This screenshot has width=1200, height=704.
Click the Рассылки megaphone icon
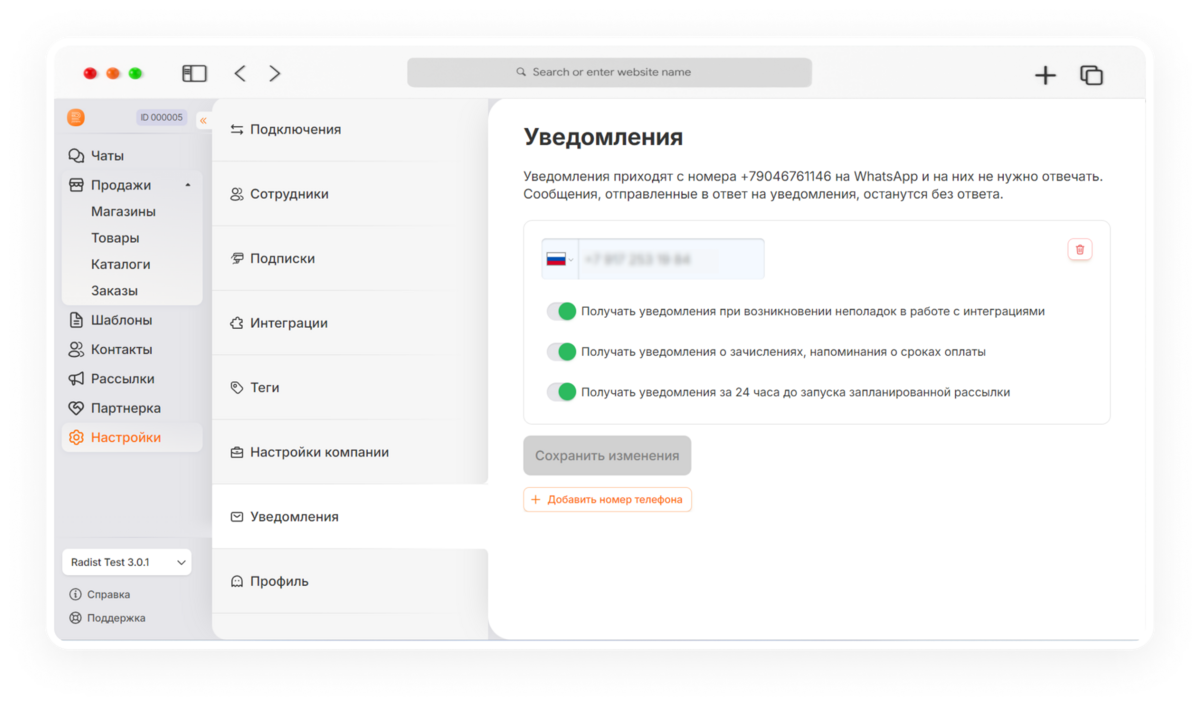point(76,379)
